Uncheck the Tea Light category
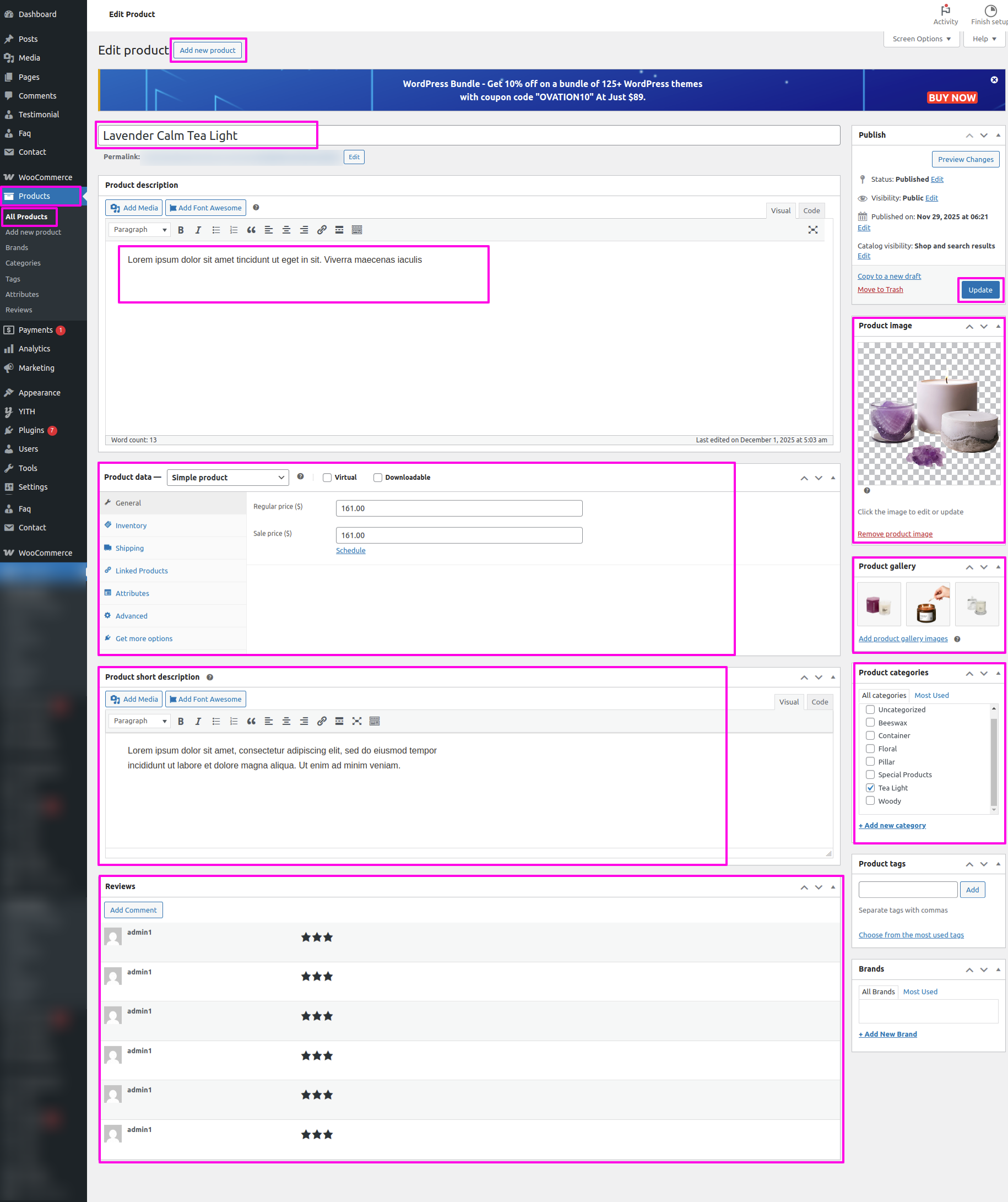 870,788
